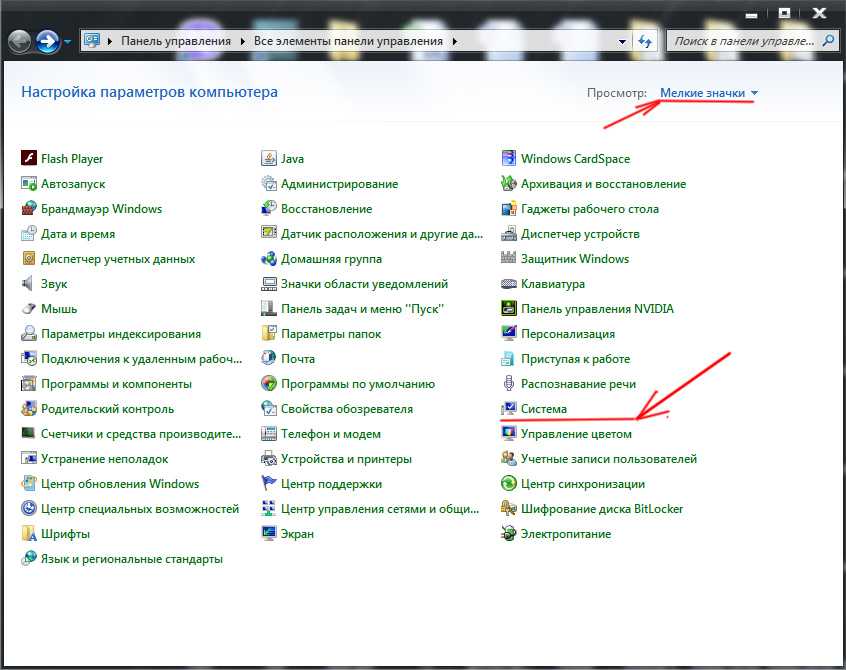This screenshot has width=846, height=670.
Task: Open Шифрование диска BitLocker link
Action: 602,509
